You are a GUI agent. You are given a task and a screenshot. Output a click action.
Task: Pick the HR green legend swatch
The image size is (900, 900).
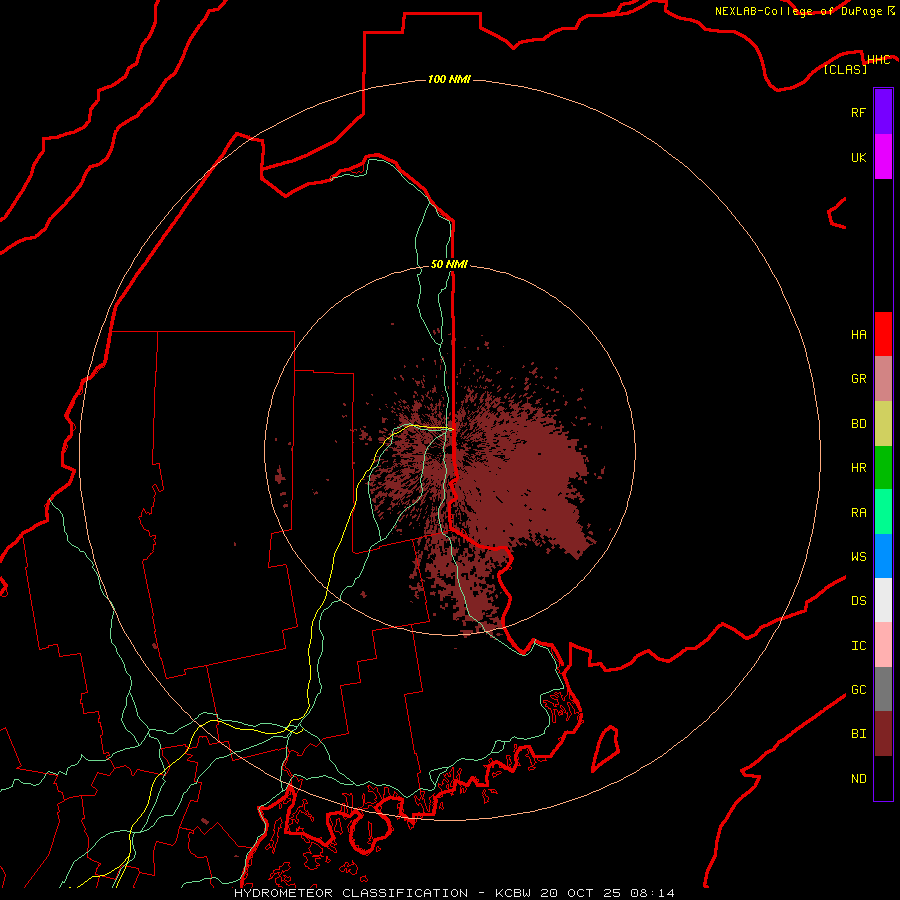point(883,468)
